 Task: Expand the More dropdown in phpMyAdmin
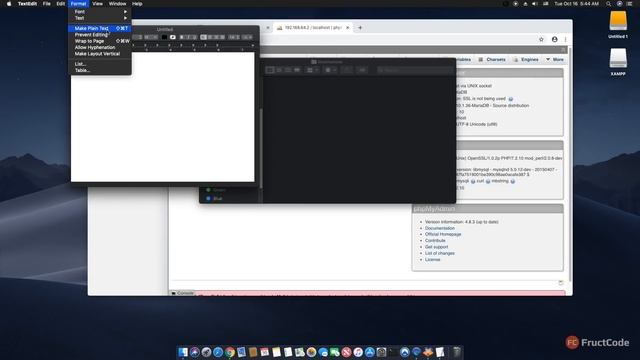pyautogui.click(x=554, y=60)
